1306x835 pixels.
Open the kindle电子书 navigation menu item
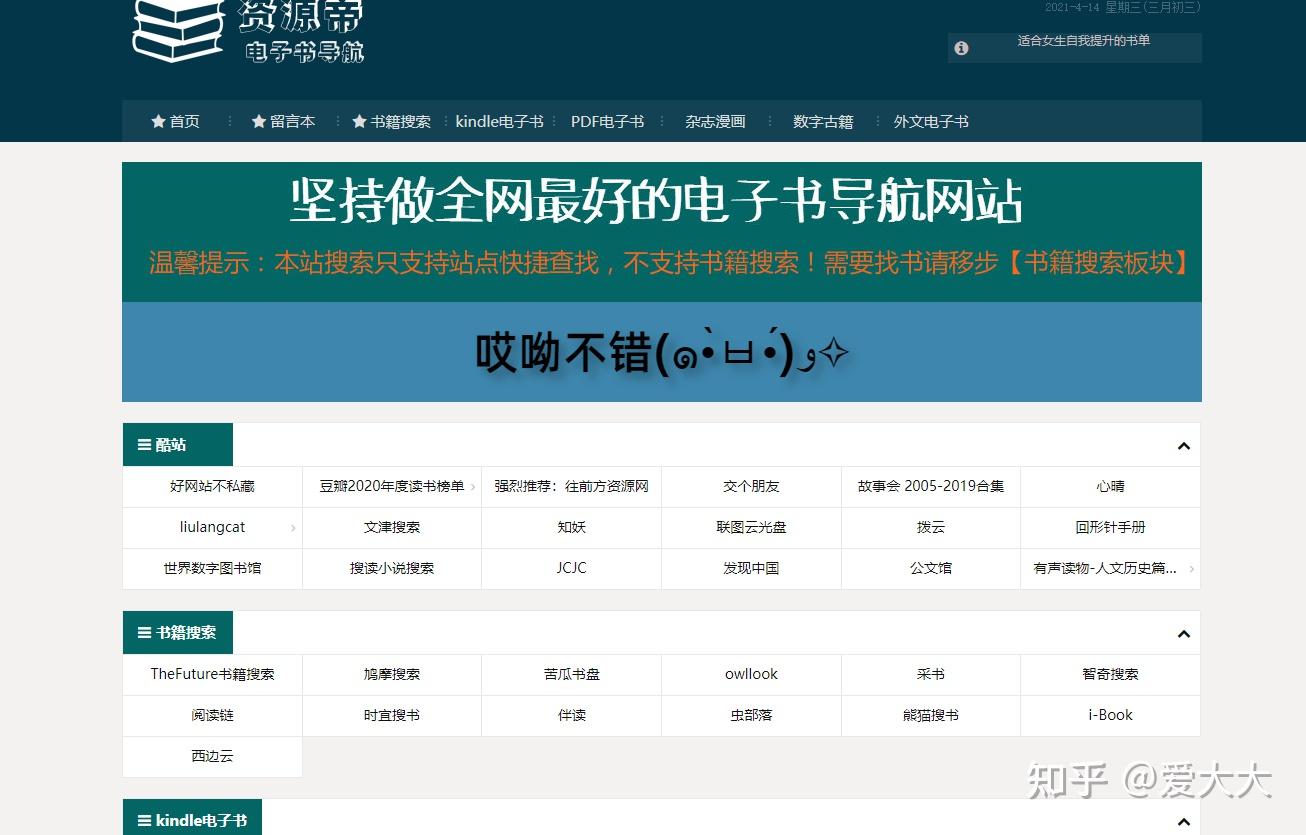tap(499, 121)
